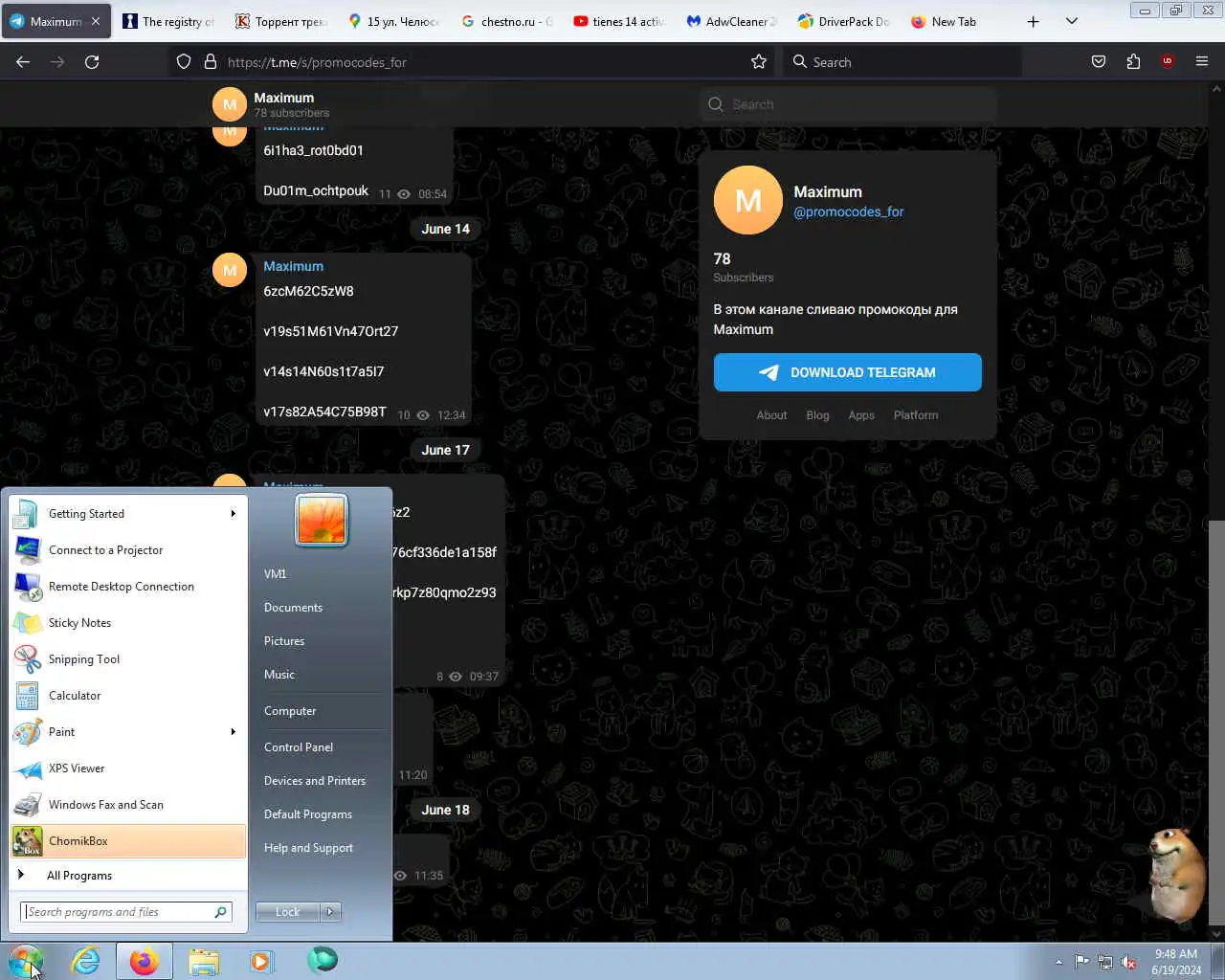Launch ChomikBox from Start menu
This screenshot has height=980, width=1225.
(128, 841)
